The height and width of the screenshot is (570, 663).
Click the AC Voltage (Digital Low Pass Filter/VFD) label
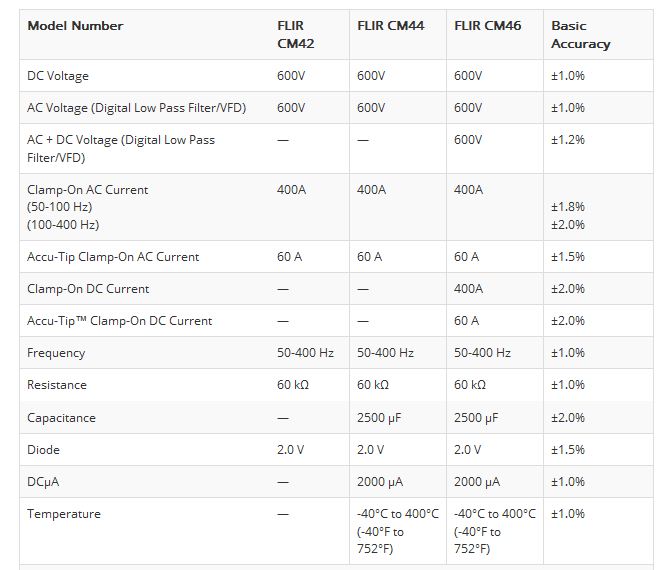pyautogui.click(x=137, y=108)
